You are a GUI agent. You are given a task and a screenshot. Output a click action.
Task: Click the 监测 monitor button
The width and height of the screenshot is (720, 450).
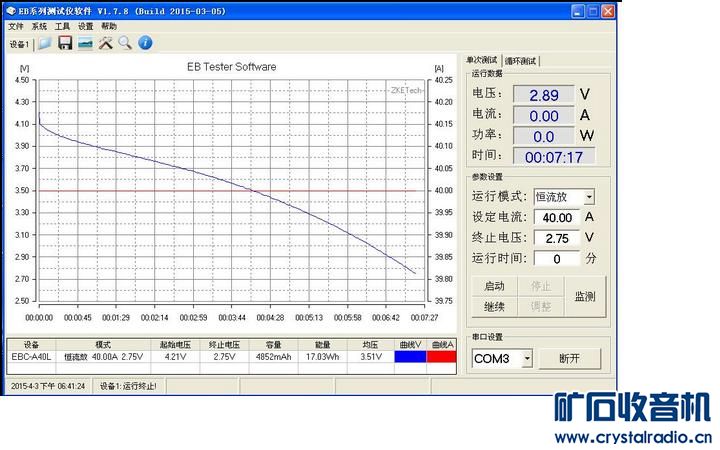point(584,296)
